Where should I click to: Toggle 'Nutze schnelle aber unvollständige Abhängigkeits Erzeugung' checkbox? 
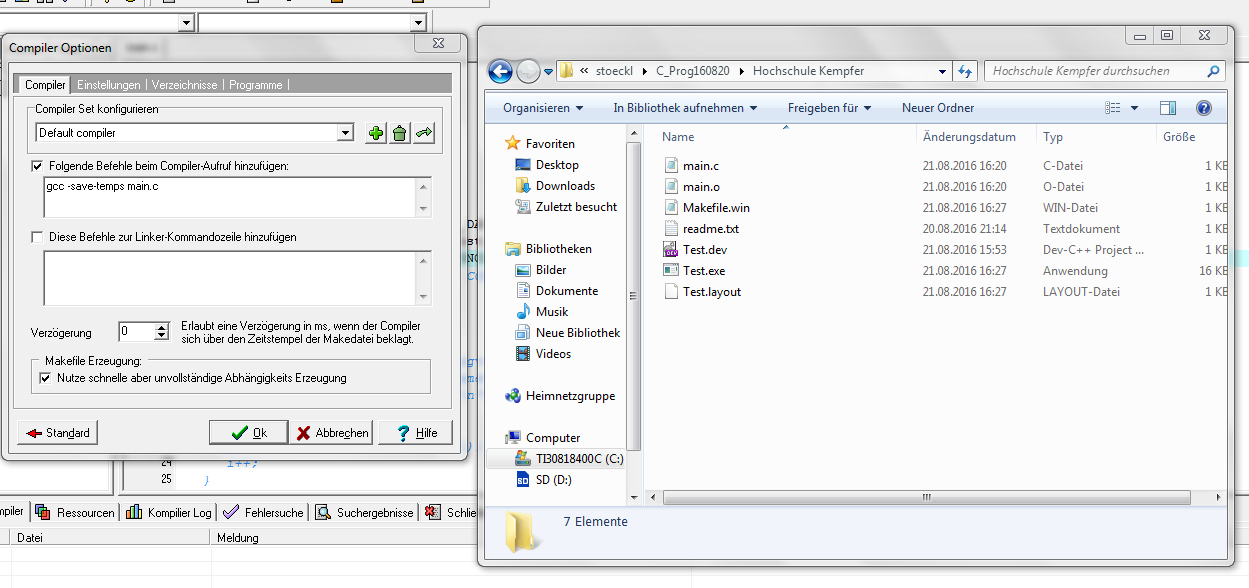[44, 378]
